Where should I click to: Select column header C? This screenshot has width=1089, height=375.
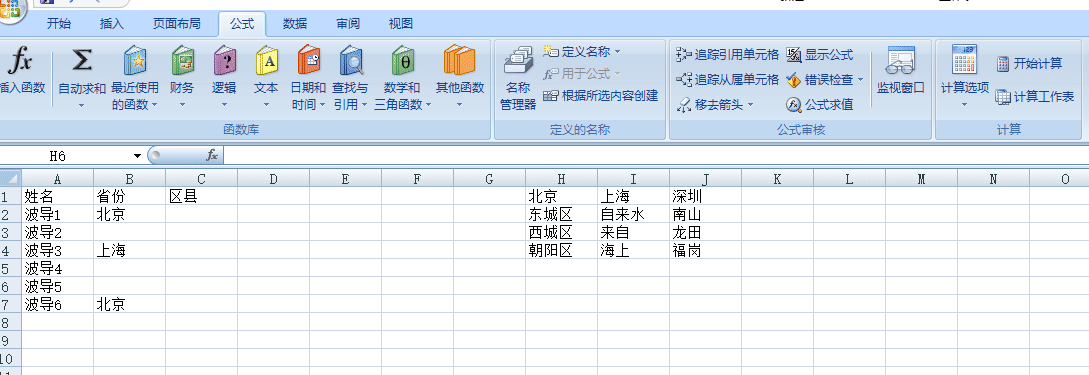pos(201,179)
